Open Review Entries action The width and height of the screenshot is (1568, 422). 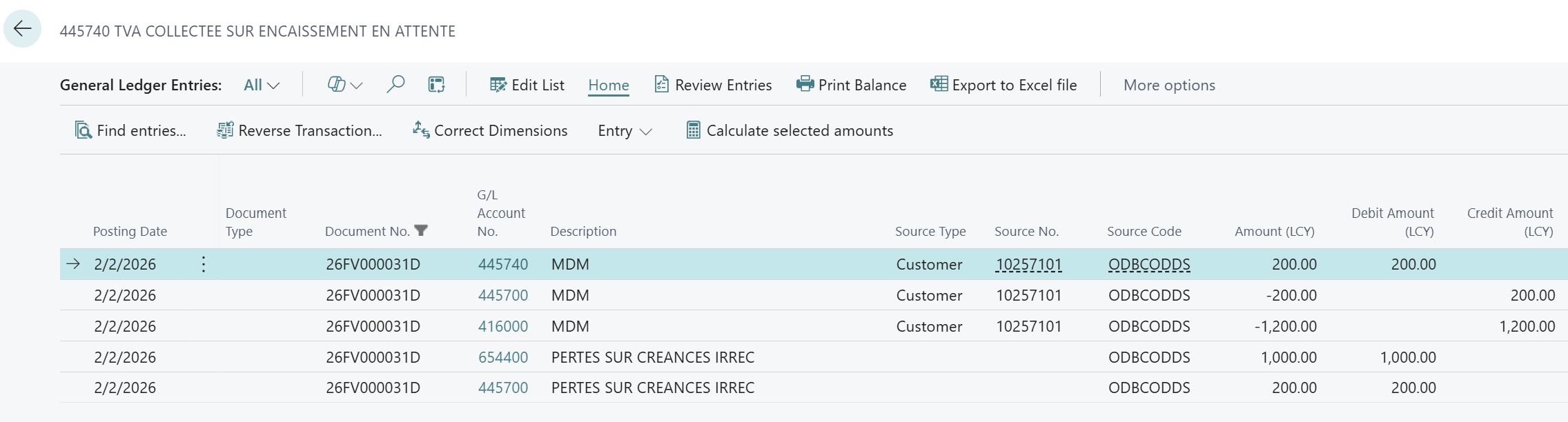[x=713, y=85]
